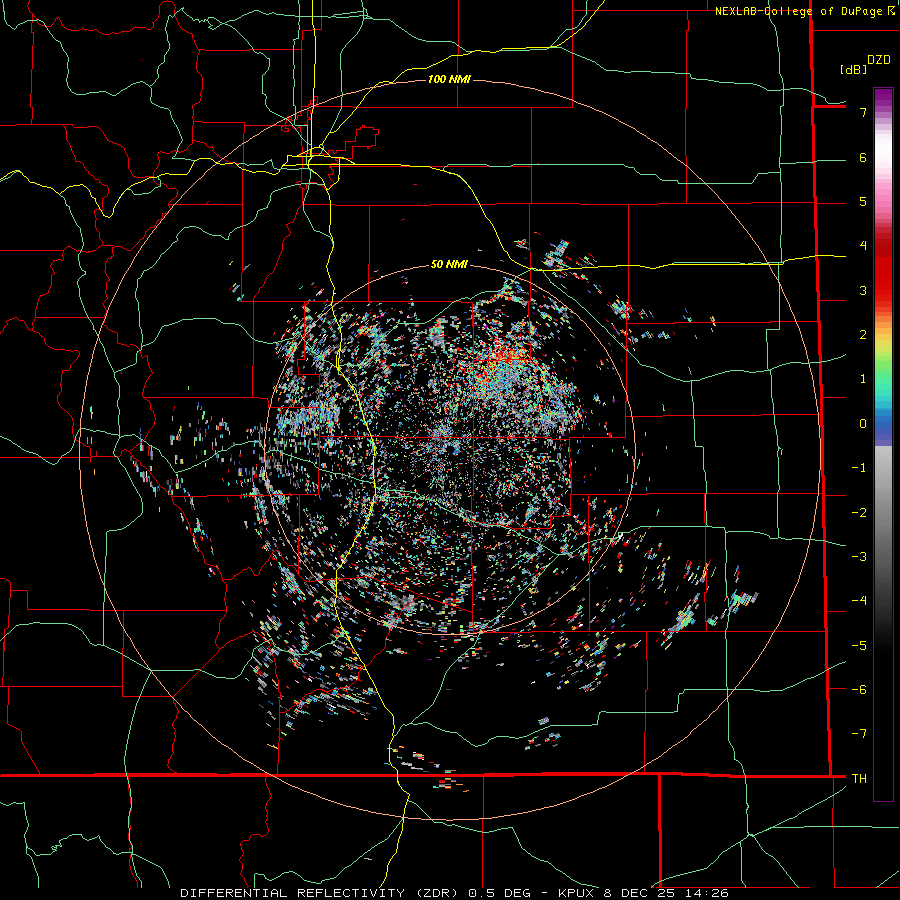Click the 4 value on the color scale
The width and height of the screenshot is (900, 900).
click(863, 246)
